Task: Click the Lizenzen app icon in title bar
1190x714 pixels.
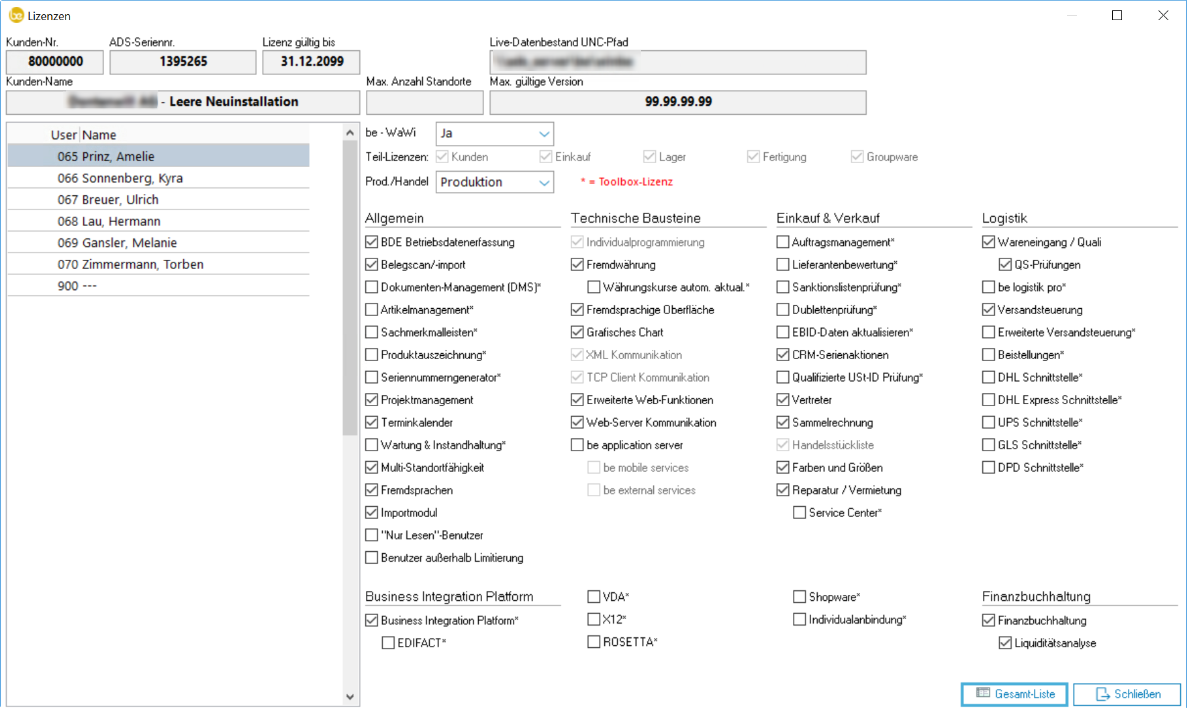Action: 15,16
